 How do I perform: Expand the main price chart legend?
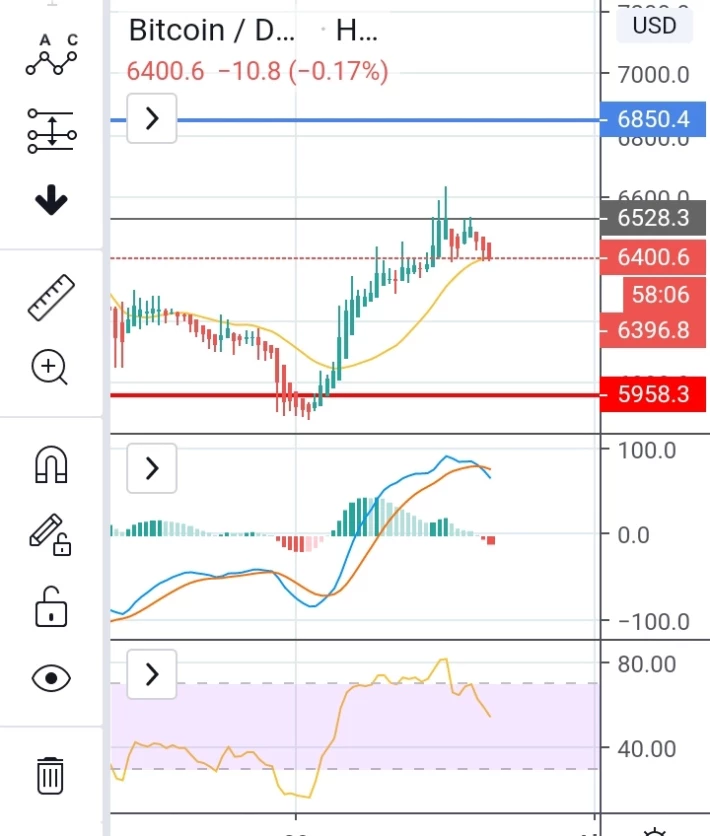pyautogui.click(x=152, y=118)
